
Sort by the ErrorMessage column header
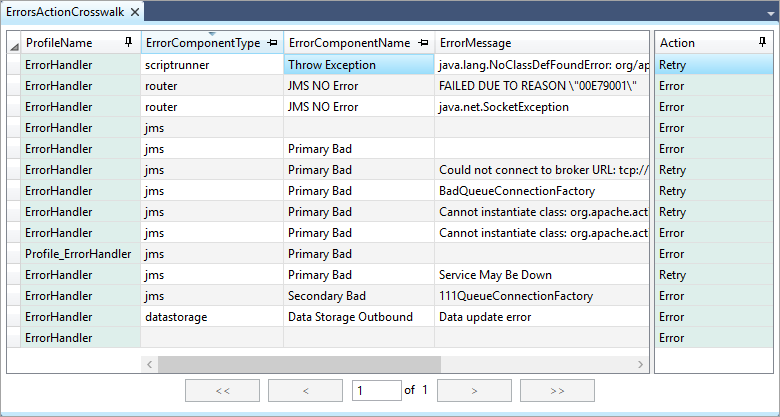[475, 43]
